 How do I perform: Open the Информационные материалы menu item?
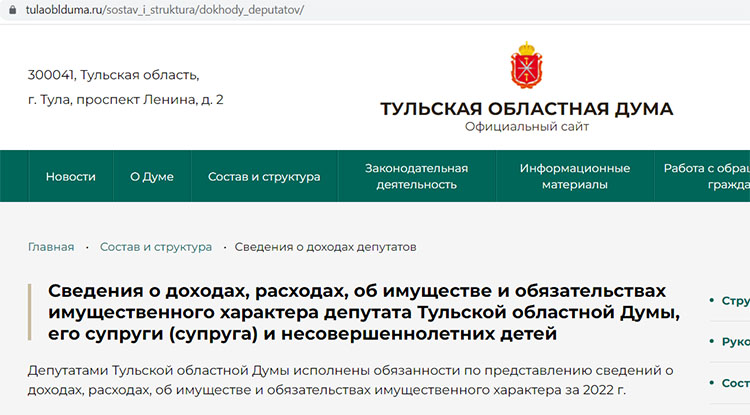[574, 177]
